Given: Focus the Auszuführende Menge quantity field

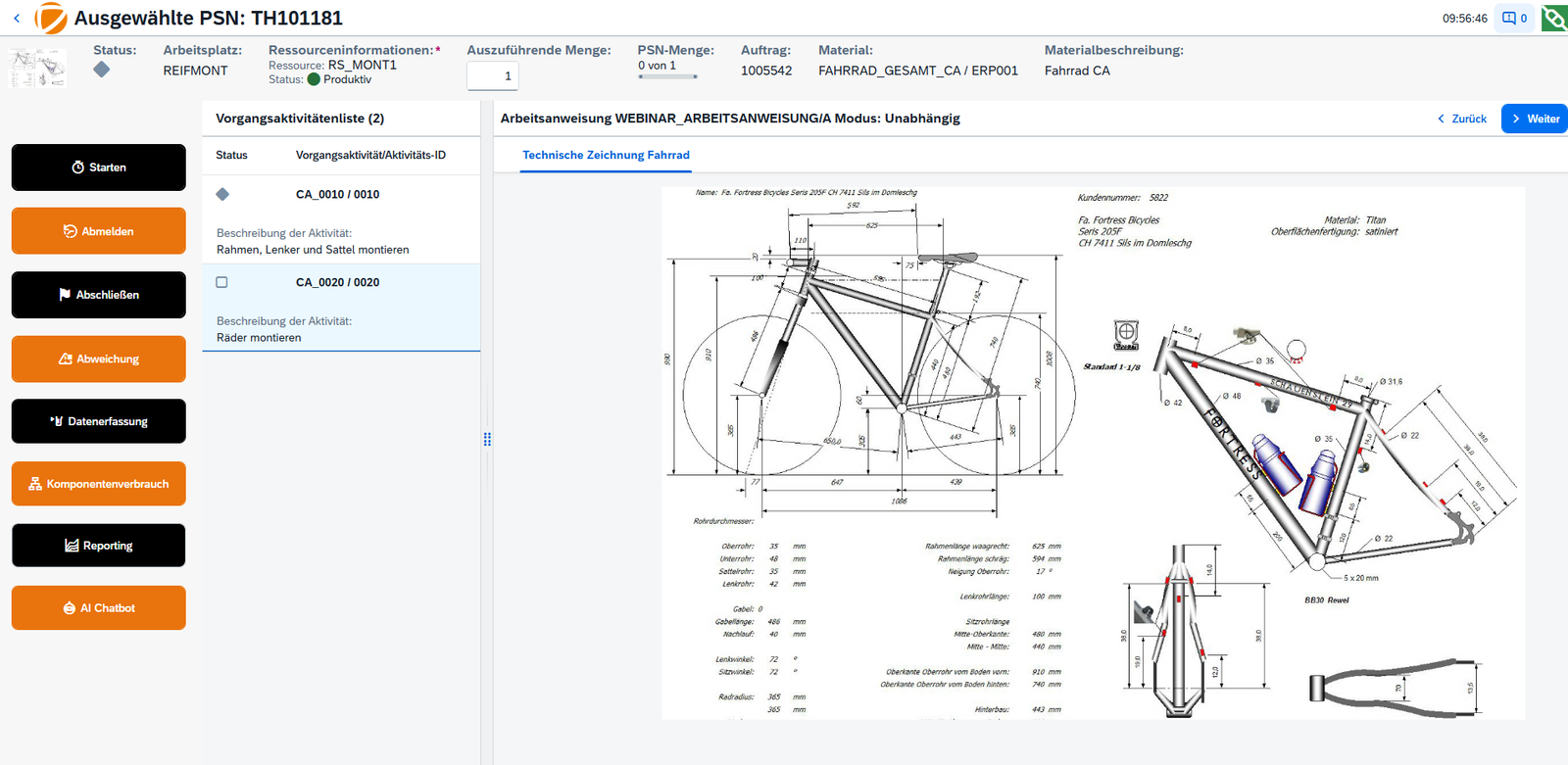Looking at the screenshot, I should (x=492, y=75).
